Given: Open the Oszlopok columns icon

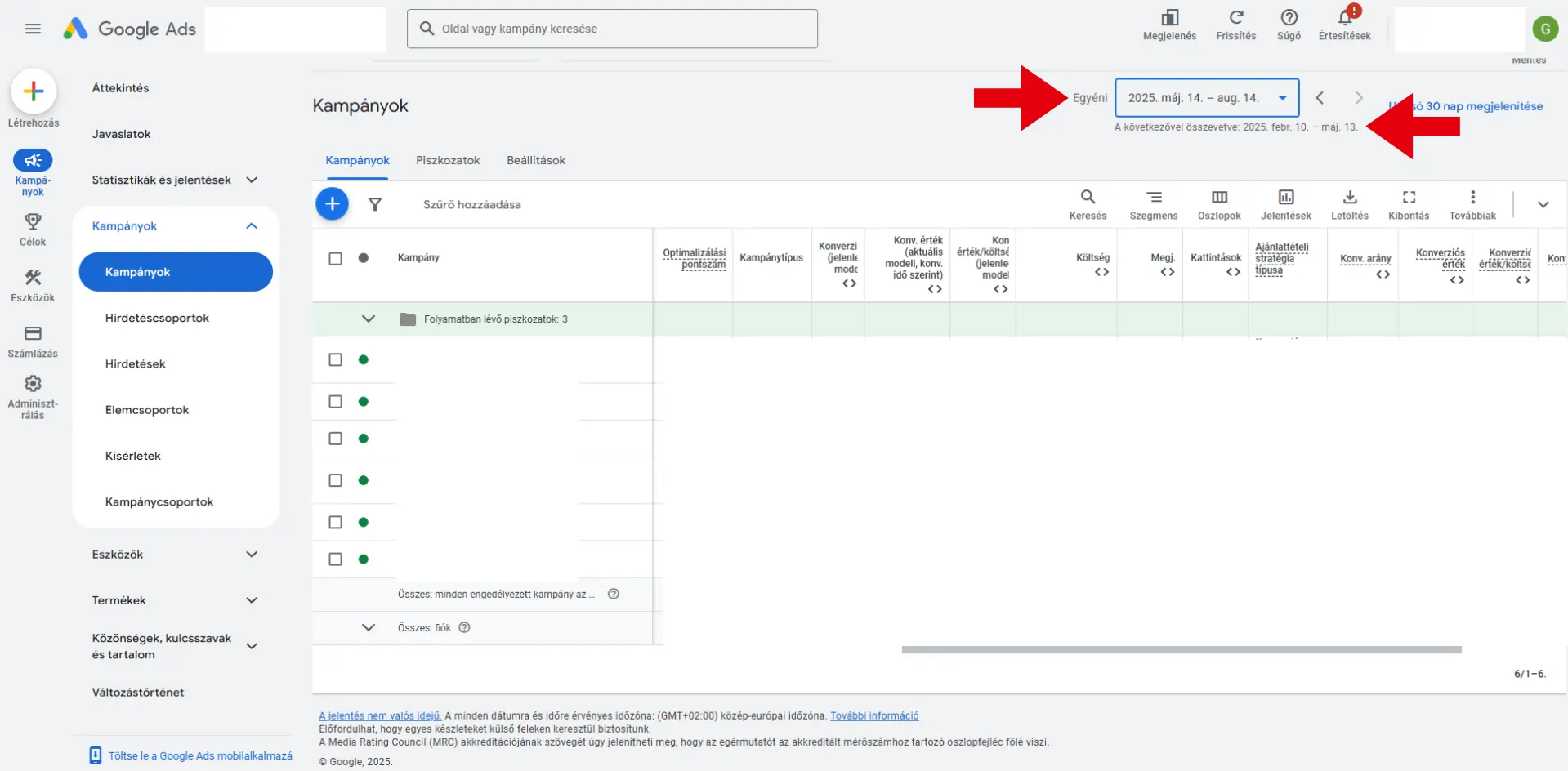Looking at the screenshot, I should coord(1219,198).
